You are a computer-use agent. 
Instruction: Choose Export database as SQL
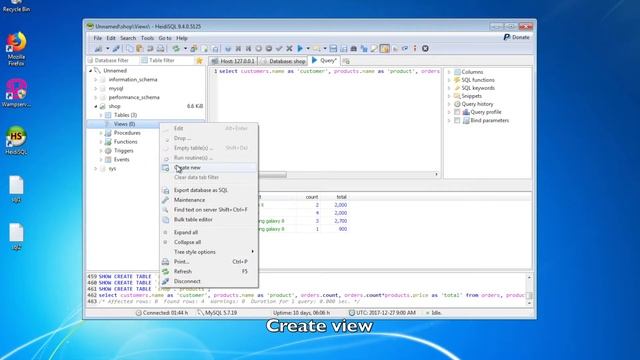click(209, 190)
